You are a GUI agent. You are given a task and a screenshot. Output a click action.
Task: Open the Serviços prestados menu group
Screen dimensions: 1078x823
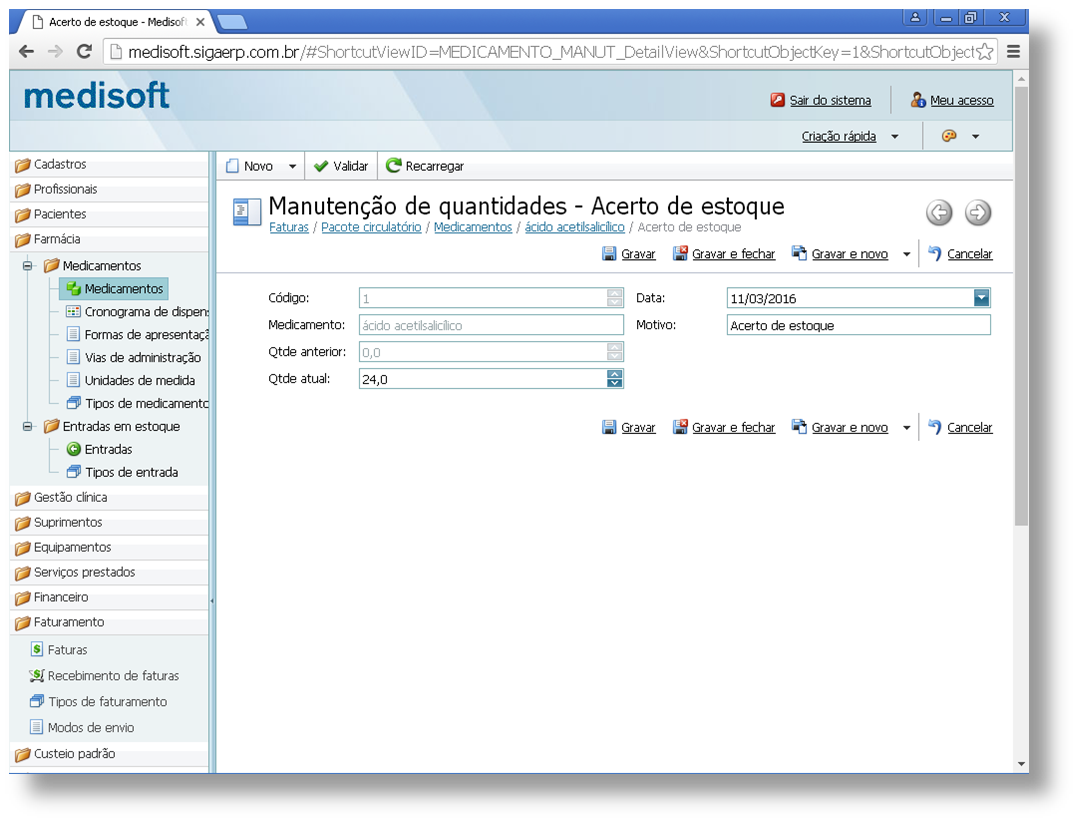(109, 572)
